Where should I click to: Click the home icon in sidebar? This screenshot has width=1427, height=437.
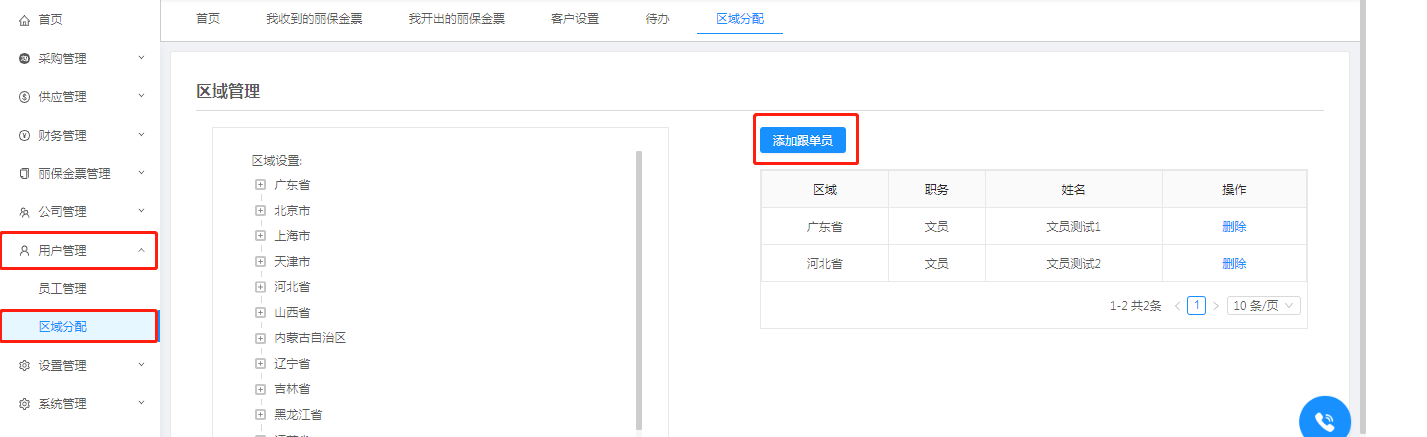[x=25, y=20]
